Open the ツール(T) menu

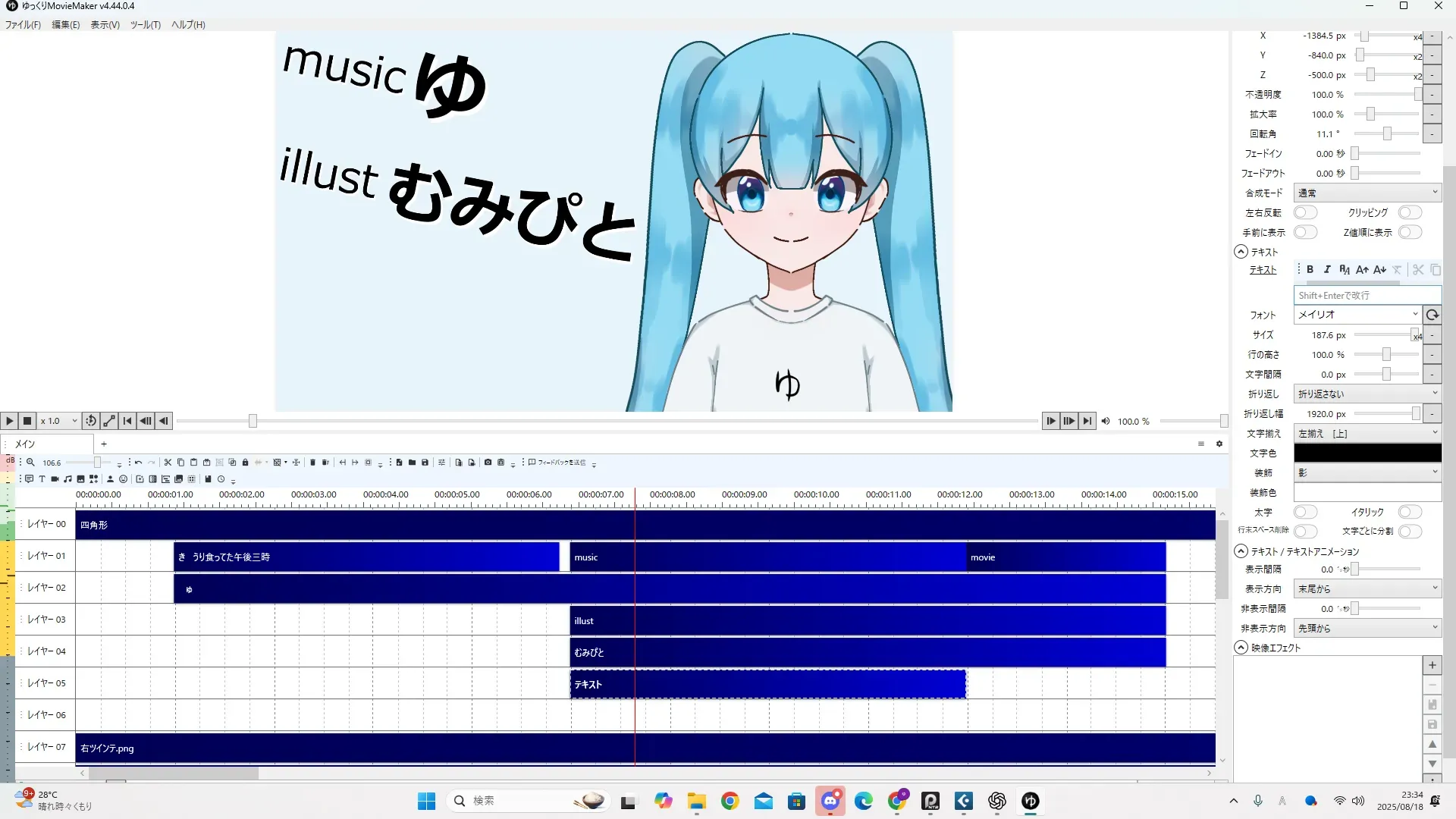pyautogui.click(x=145, y=25)
